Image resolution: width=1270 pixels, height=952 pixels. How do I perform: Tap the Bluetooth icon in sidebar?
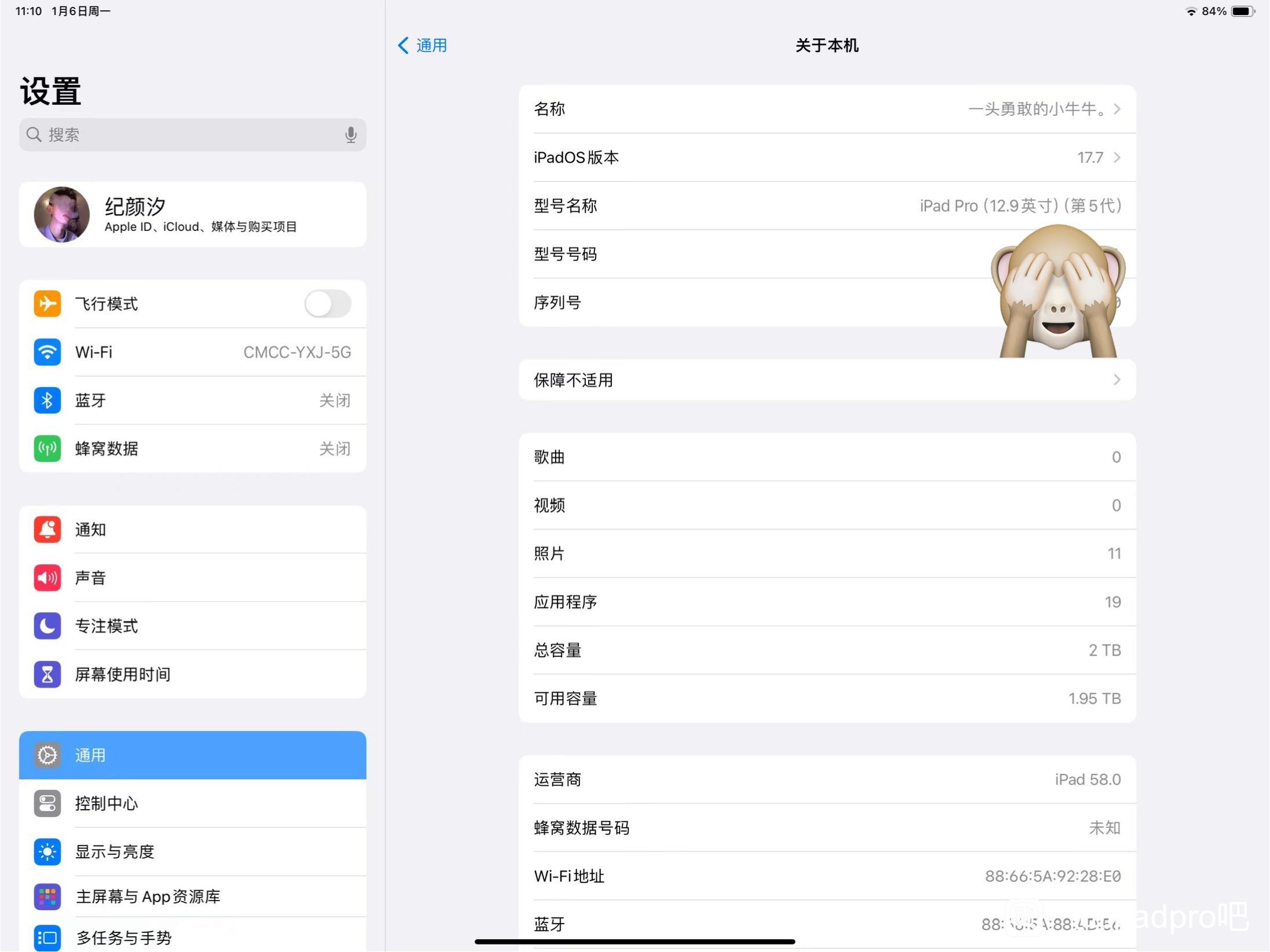(x=47, y=400)
